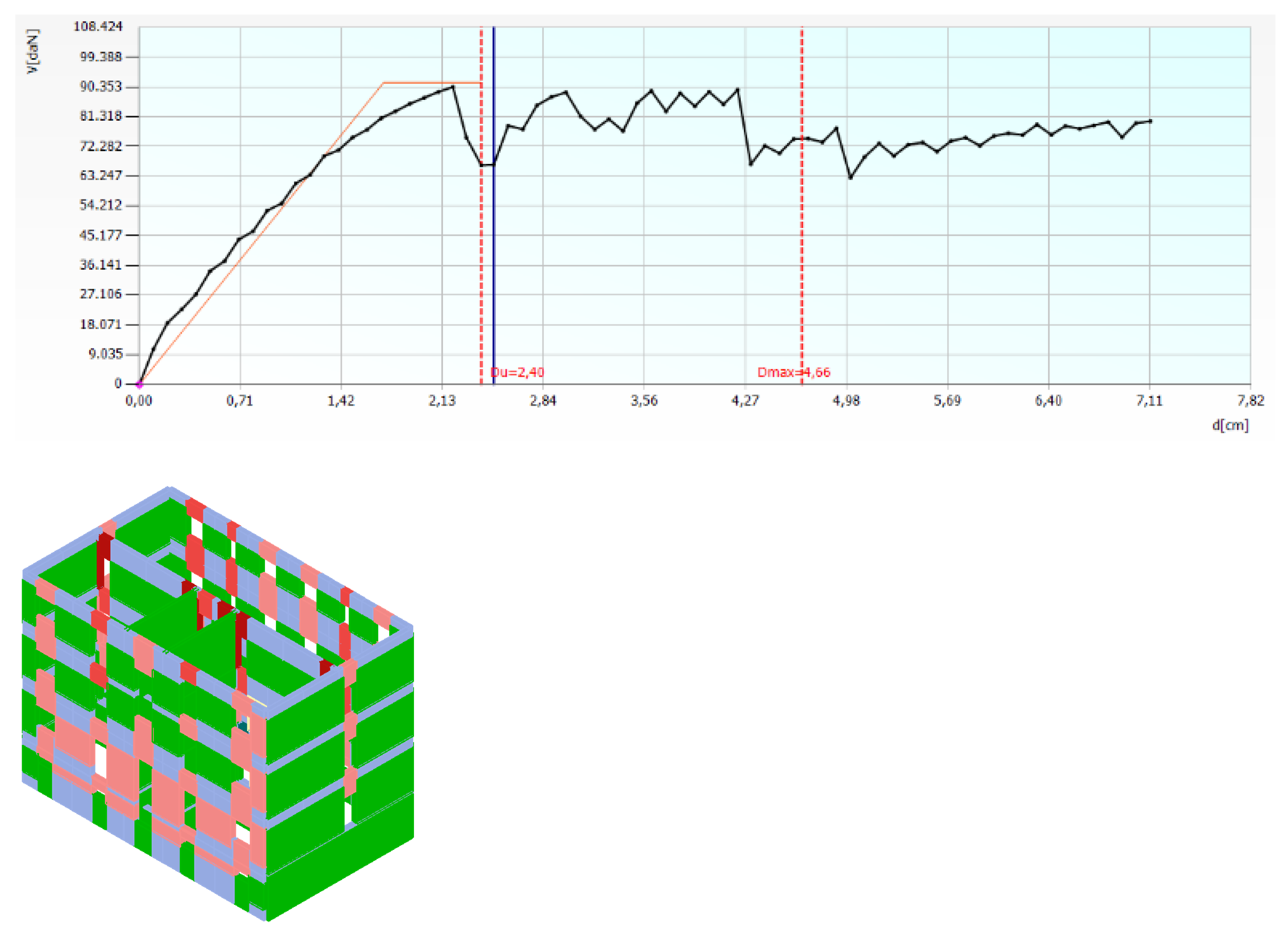Click the 108.424 value on the V axis

coord(98,27)
